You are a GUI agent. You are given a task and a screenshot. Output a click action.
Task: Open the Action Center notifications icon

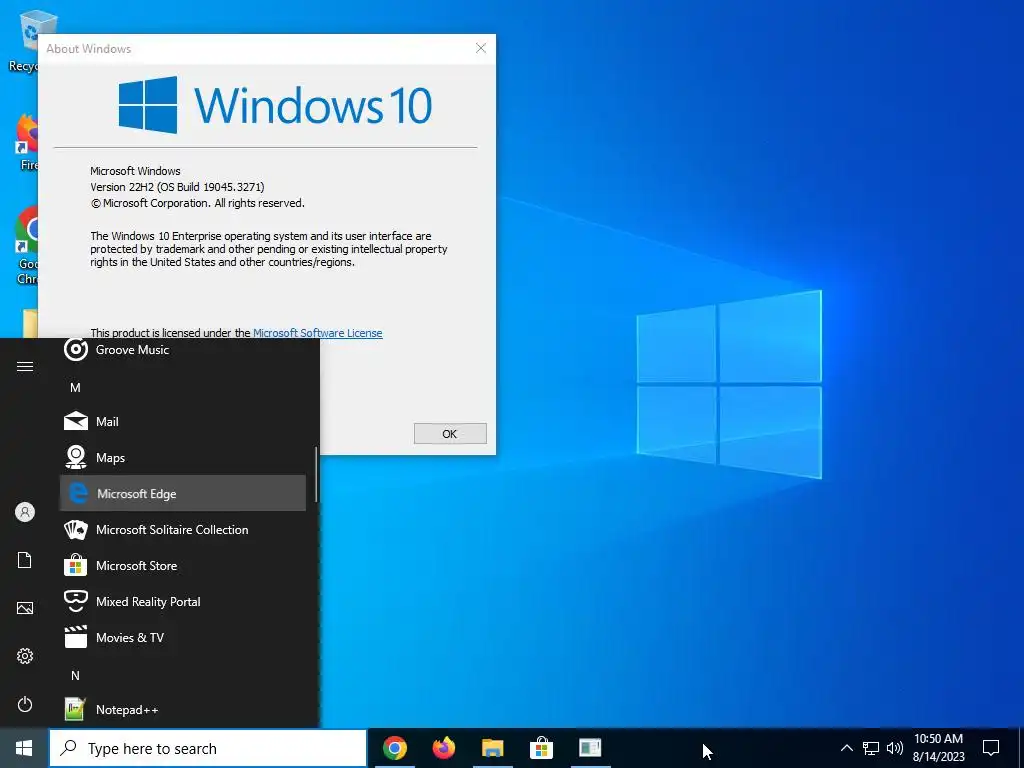[x=991, y=748]
